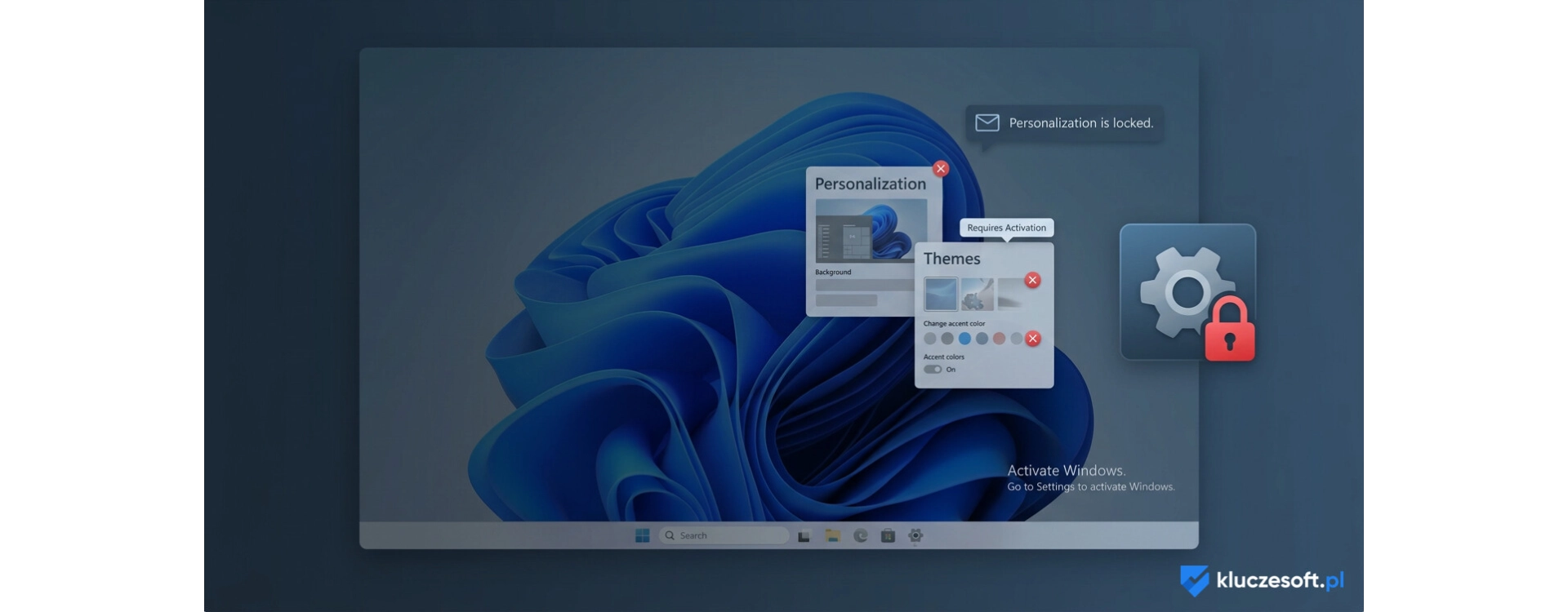1568x612 pixels.
Task: Click red X beside the accent color swatches
Action: (1033, 339)
